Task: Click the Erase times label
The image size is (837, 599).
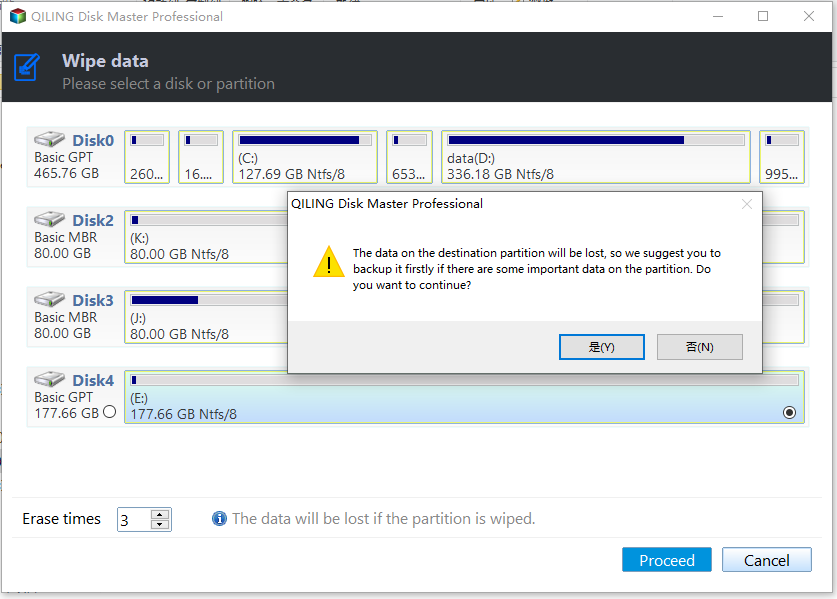Action: (61, 519)
